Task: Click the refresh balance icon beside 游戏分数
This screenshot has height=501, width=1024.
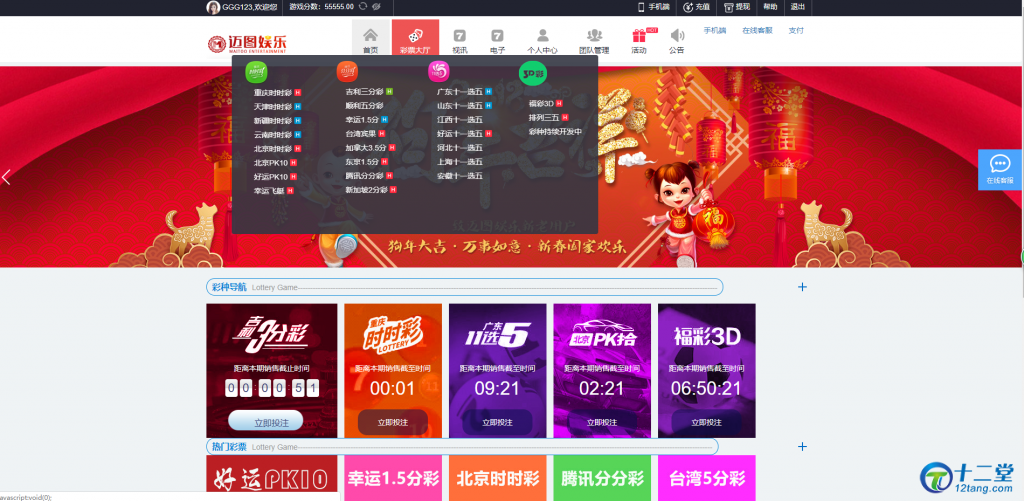Action: coord(362,7)
